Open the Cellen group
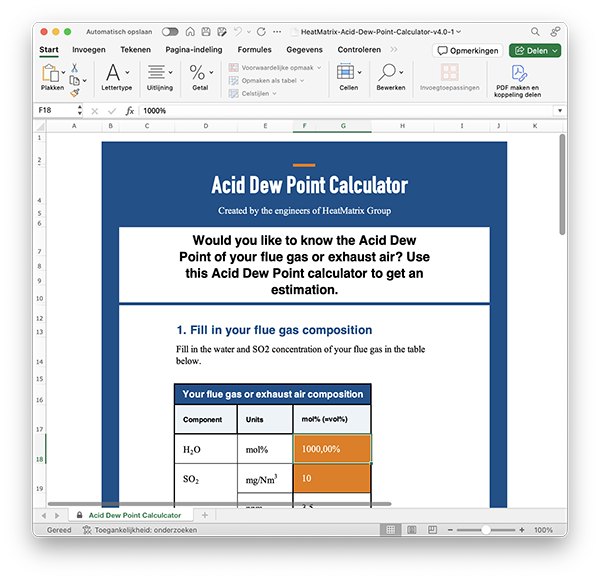600x580 pixels. [x=349, y=77]
